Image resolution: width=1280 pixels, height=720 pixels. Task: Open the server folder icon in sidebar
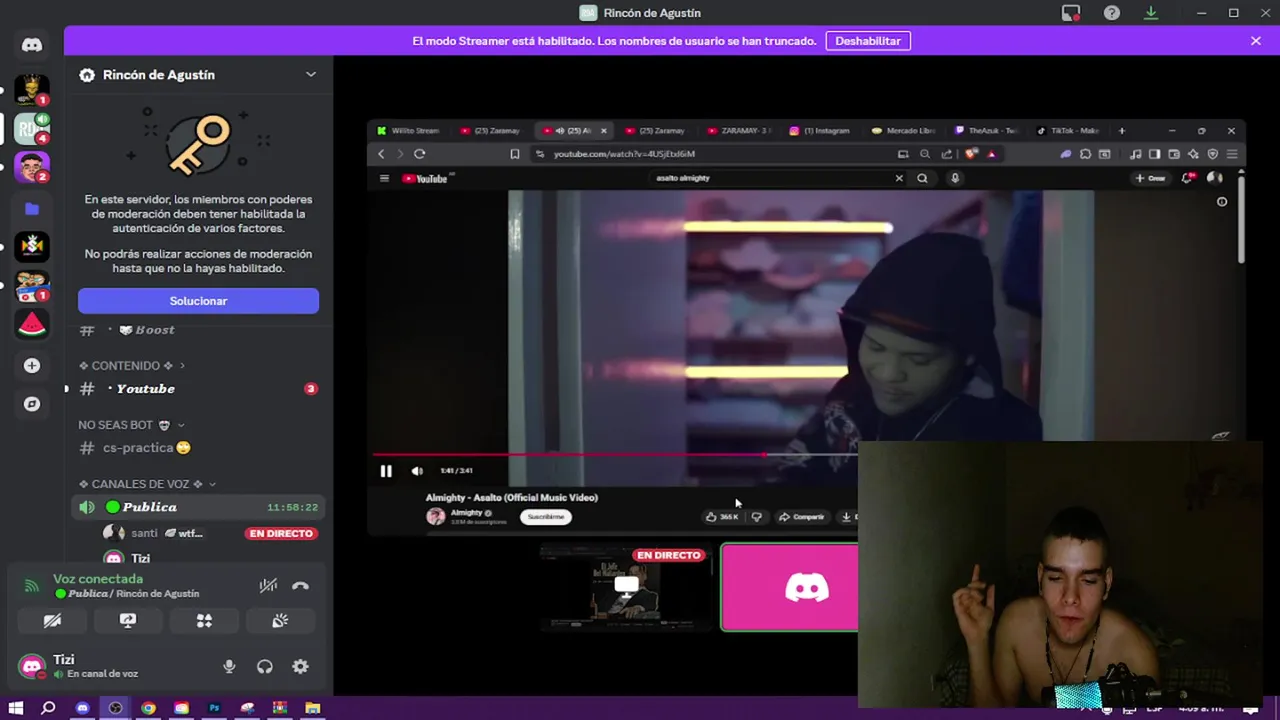coord(32,209)
